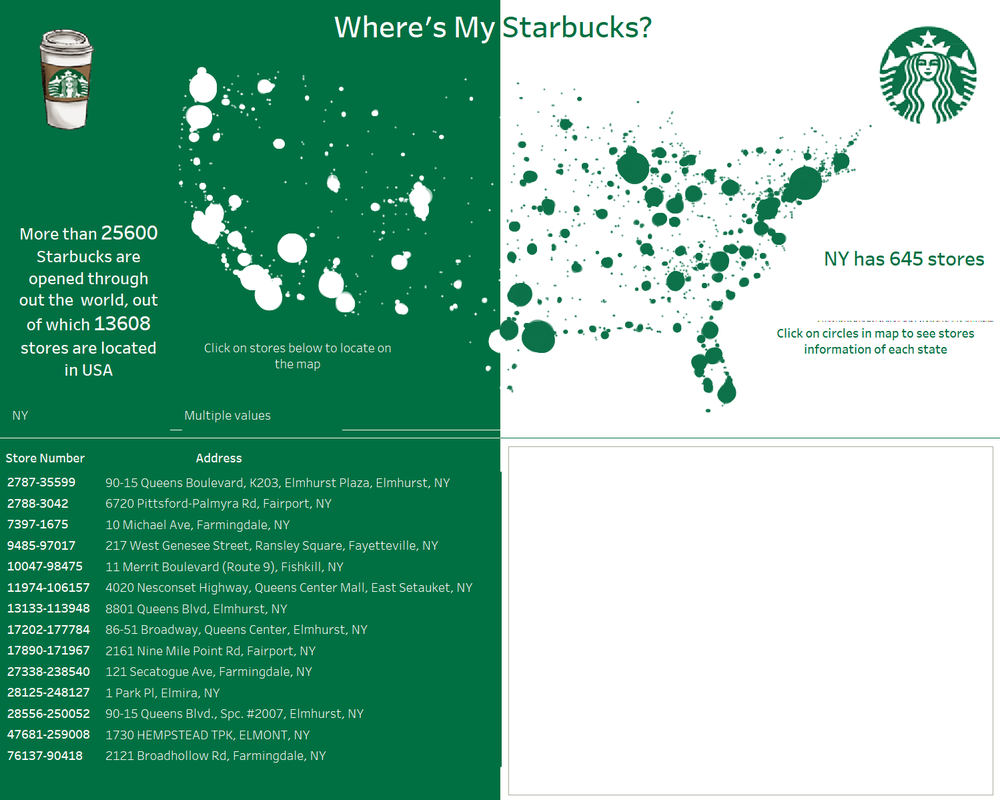Select the 8801 Queens Blvd store row

[x=196, y=608]
